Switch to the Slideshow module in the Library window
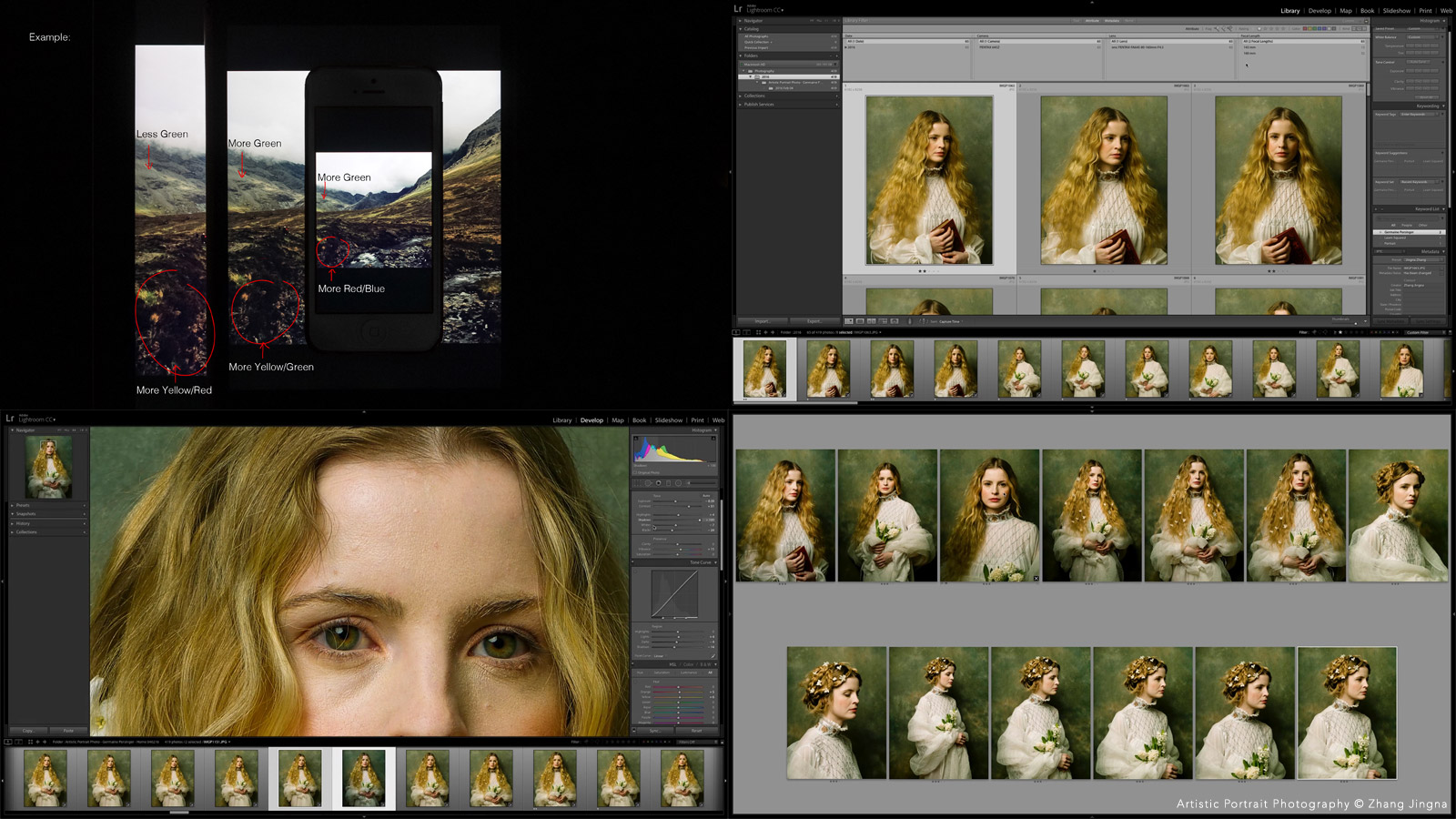The width and height of the screenshot is (1456, 819). (x=1396, y=11)
